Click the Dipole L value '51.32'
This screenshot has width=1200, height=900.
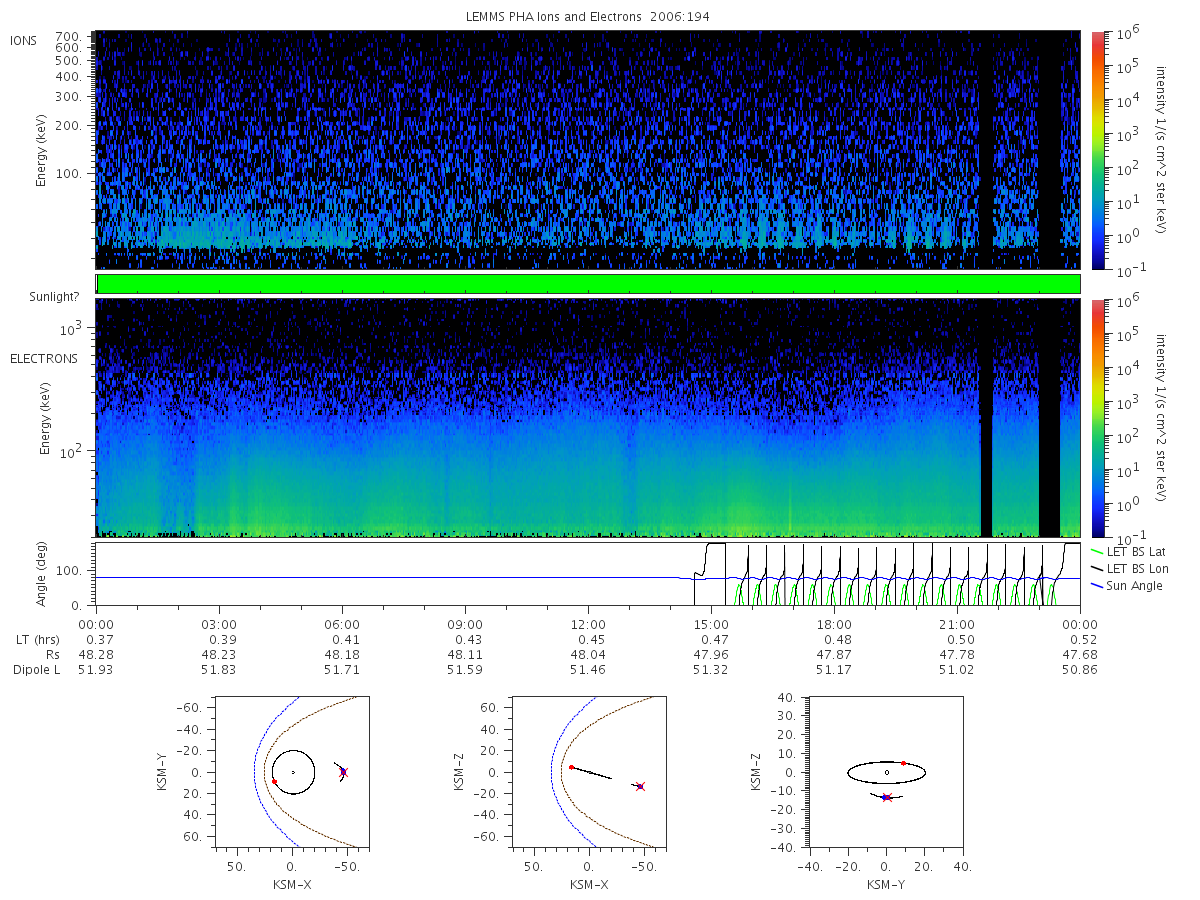[711, 670]
